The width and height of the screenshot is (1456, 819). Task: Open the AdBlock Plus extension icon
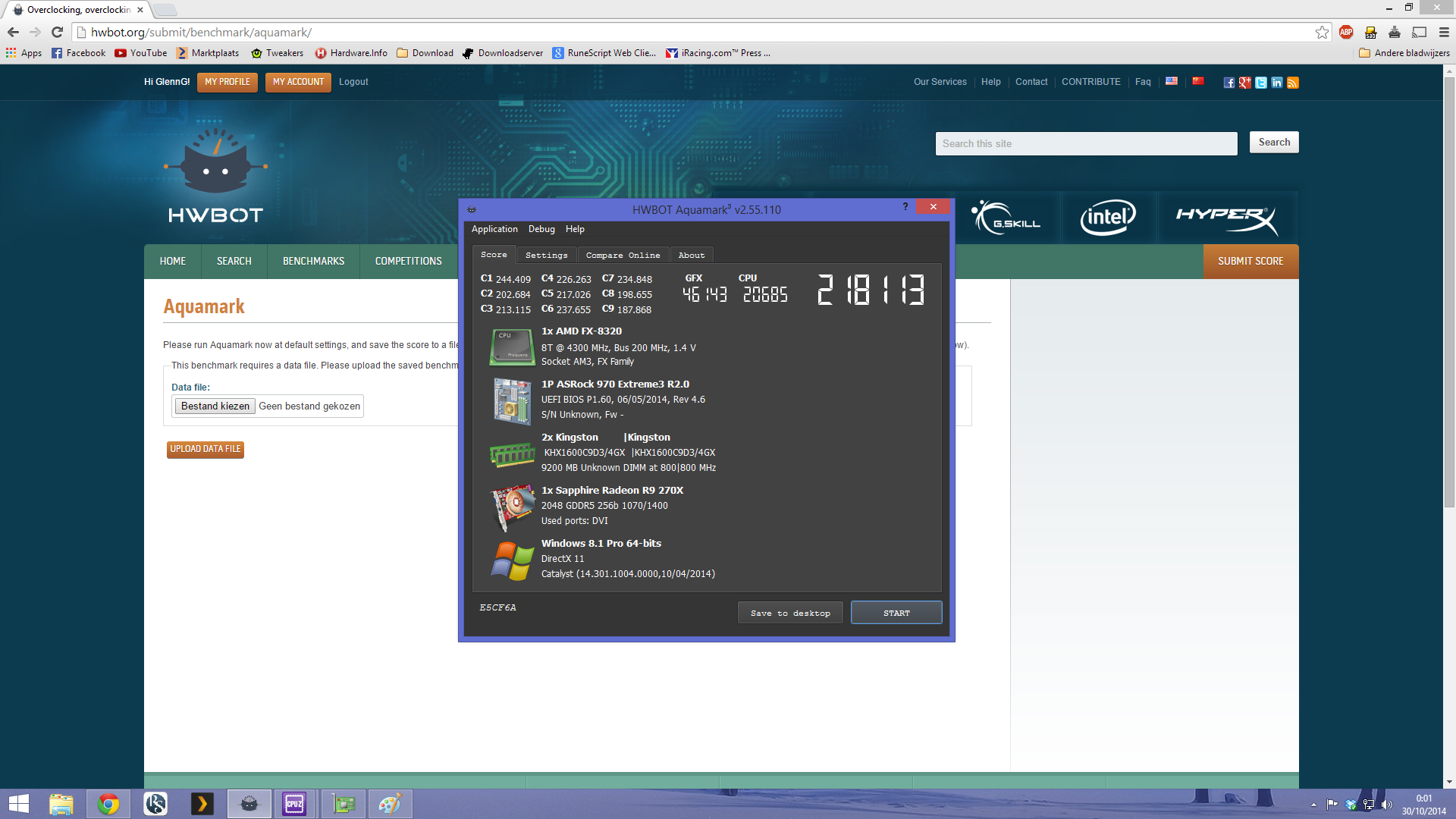(x=1346, y=32)
